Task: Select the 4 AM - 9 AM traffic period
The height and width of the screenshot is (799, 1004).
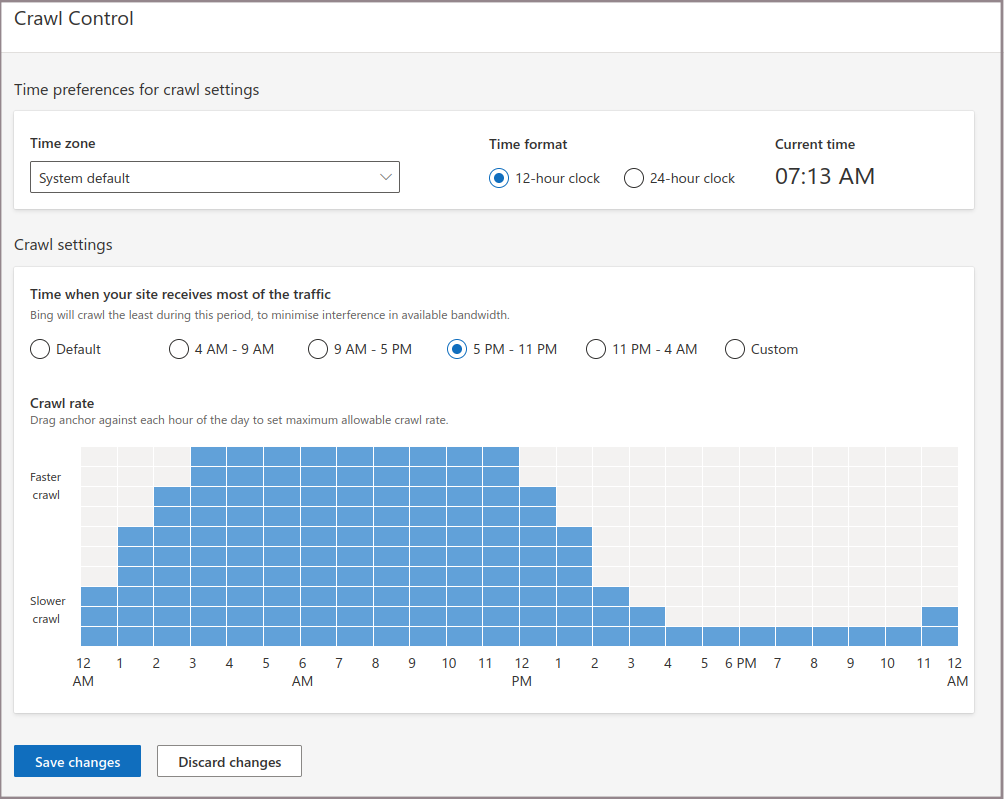Action: point(179,349)
